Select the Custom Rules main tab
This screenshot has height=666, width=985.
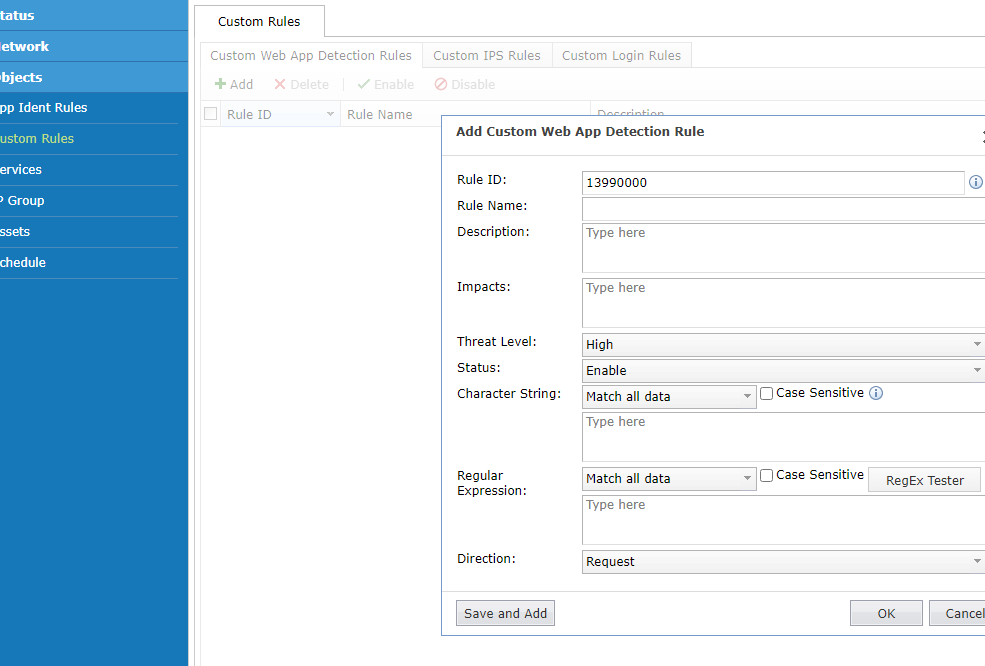(x=259, y=21)
